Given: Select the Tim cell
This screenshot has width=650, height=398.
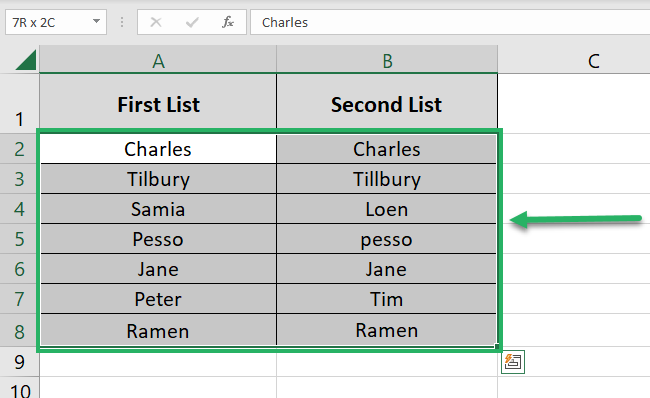Looking at the screenshot, I should click(x=386, y=298).
